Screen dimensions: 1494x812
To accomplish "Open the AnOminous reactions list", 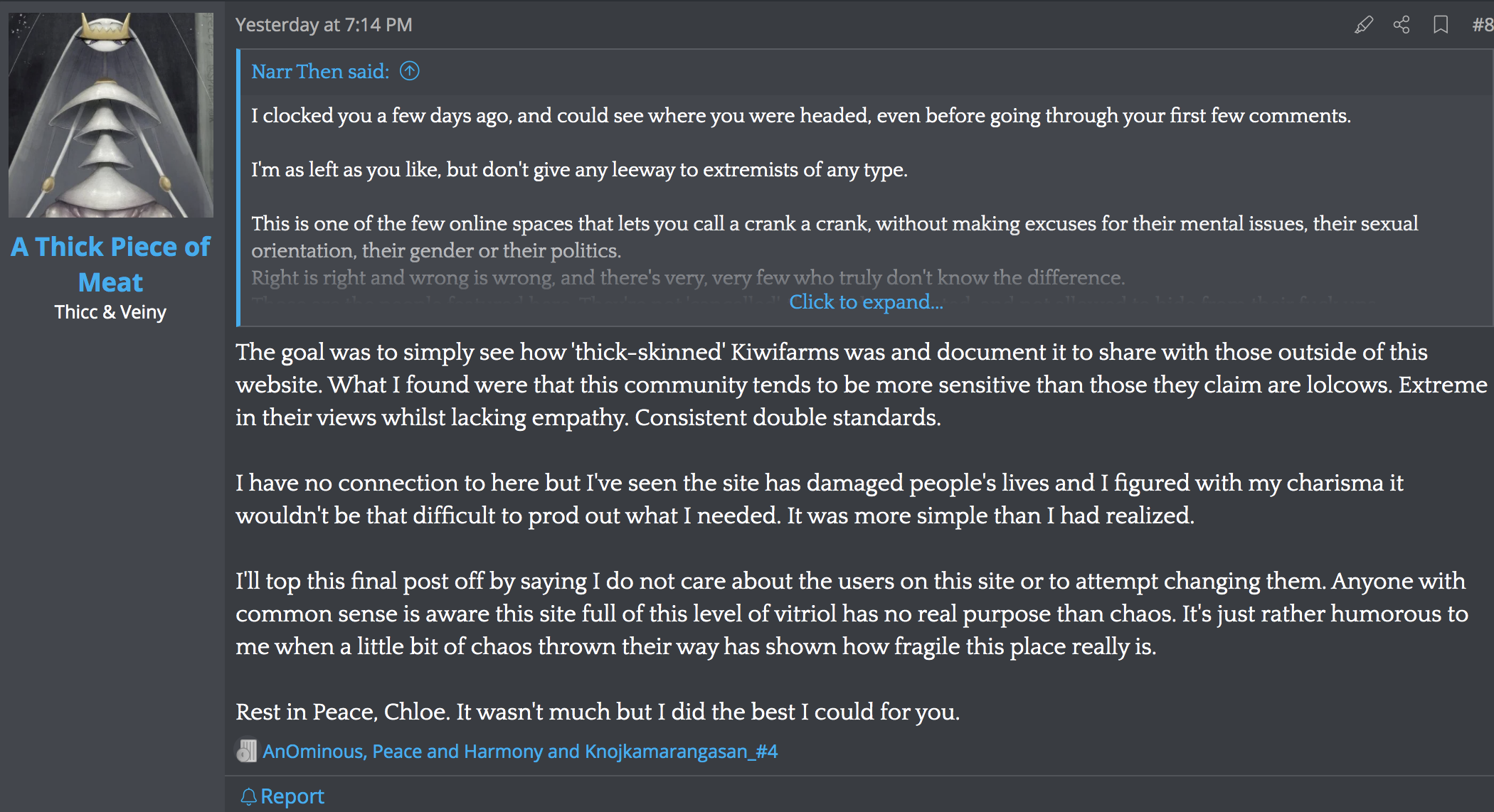I will pyautogui.click(x=520, y=751).
